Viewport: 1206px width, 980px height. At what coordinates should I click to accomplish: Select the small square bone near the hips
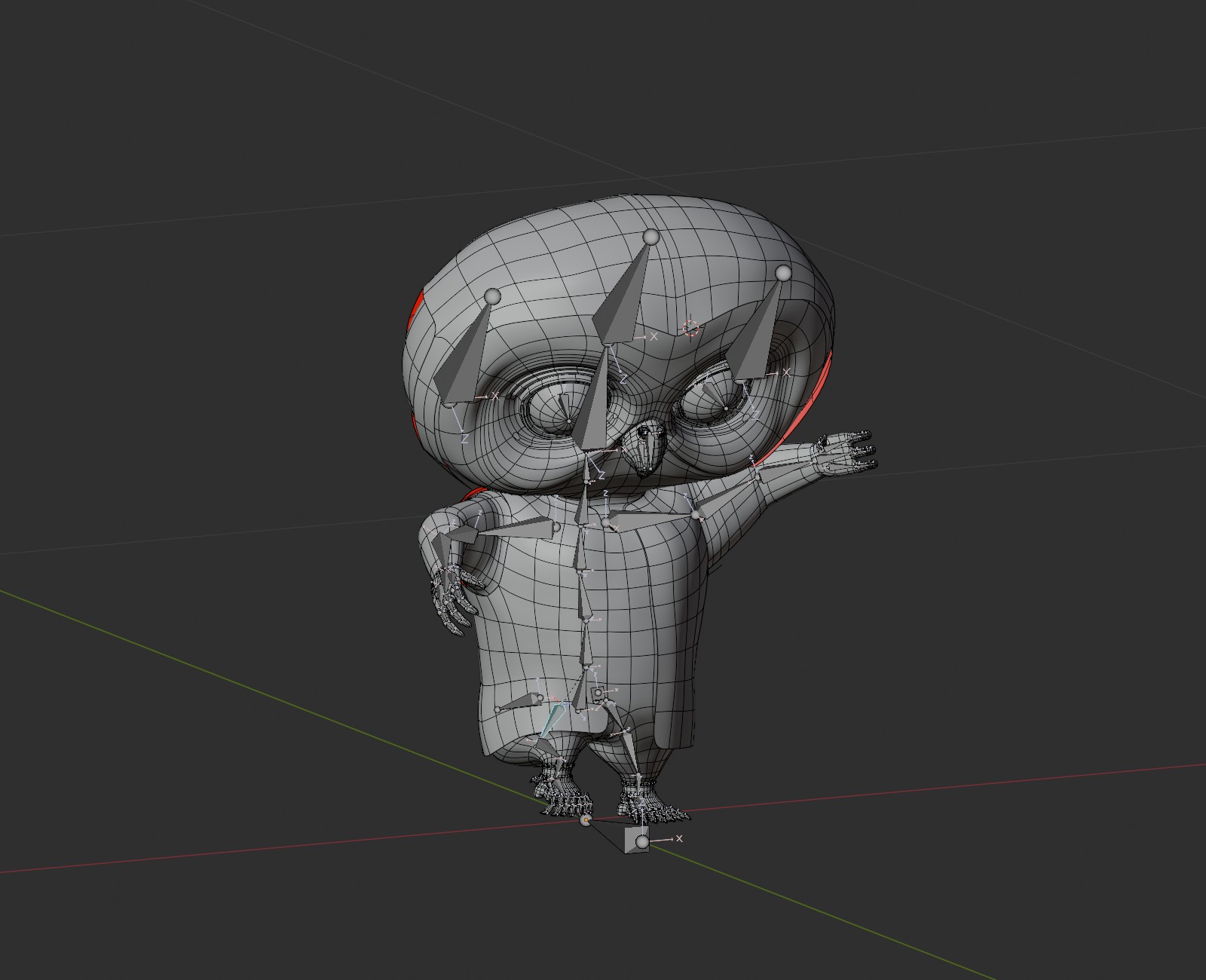click(x=598, y=692)
